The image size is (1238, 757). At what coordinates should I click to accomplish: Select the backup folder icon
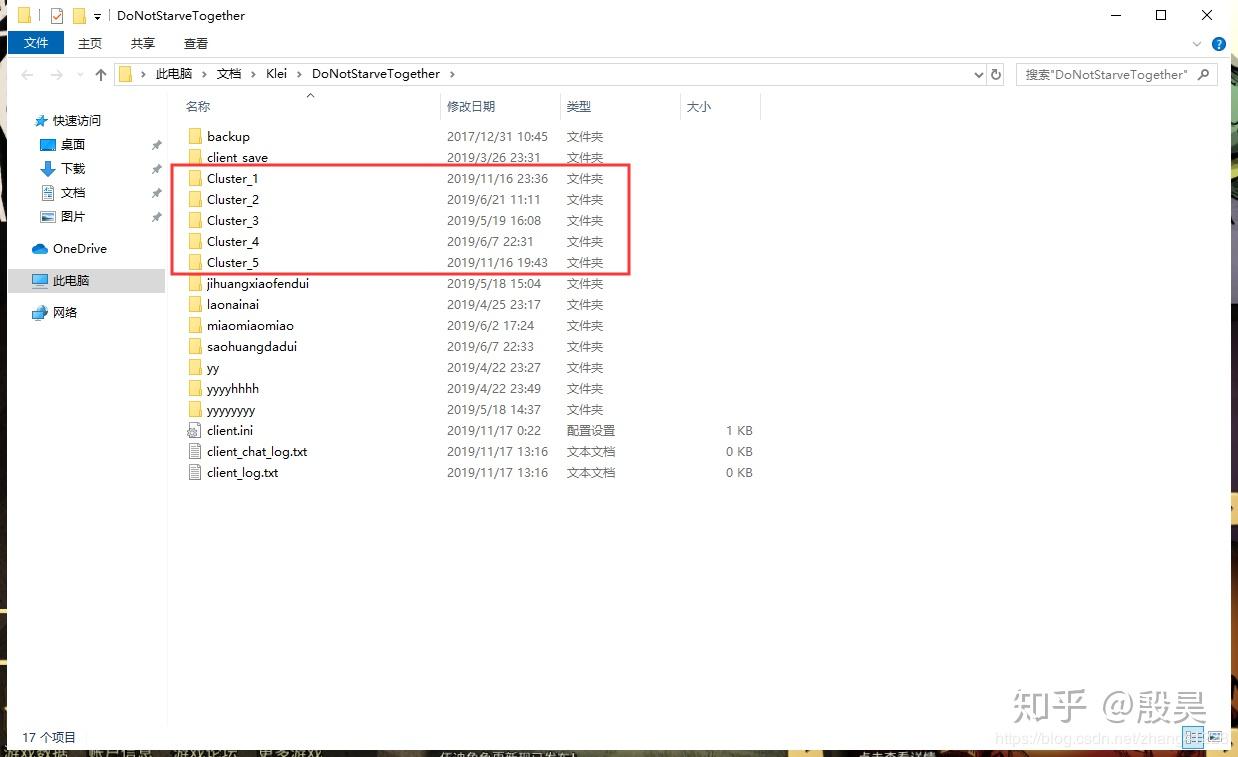[x=195, y=136]
